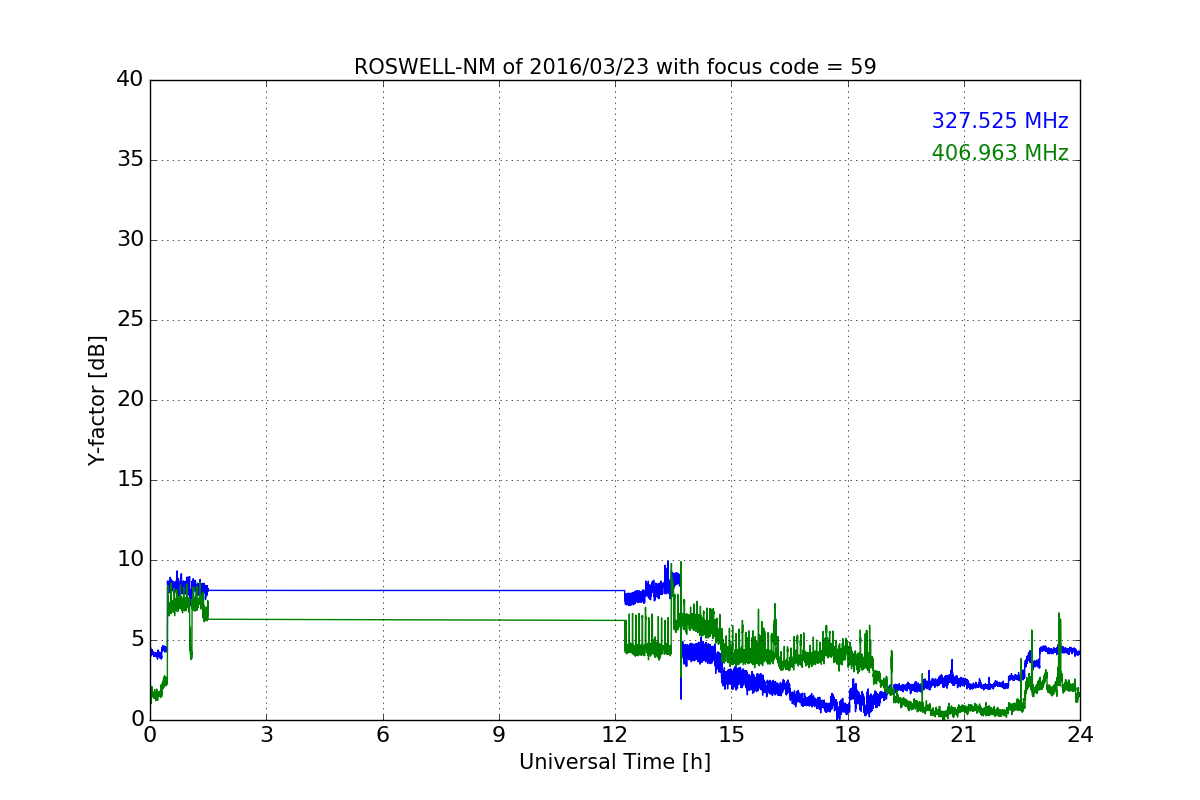This screenshot has height=800, width=1200.
Task: Click the x-axis tick label '6'
Action: pyautogui.click(x=382, y=735)
